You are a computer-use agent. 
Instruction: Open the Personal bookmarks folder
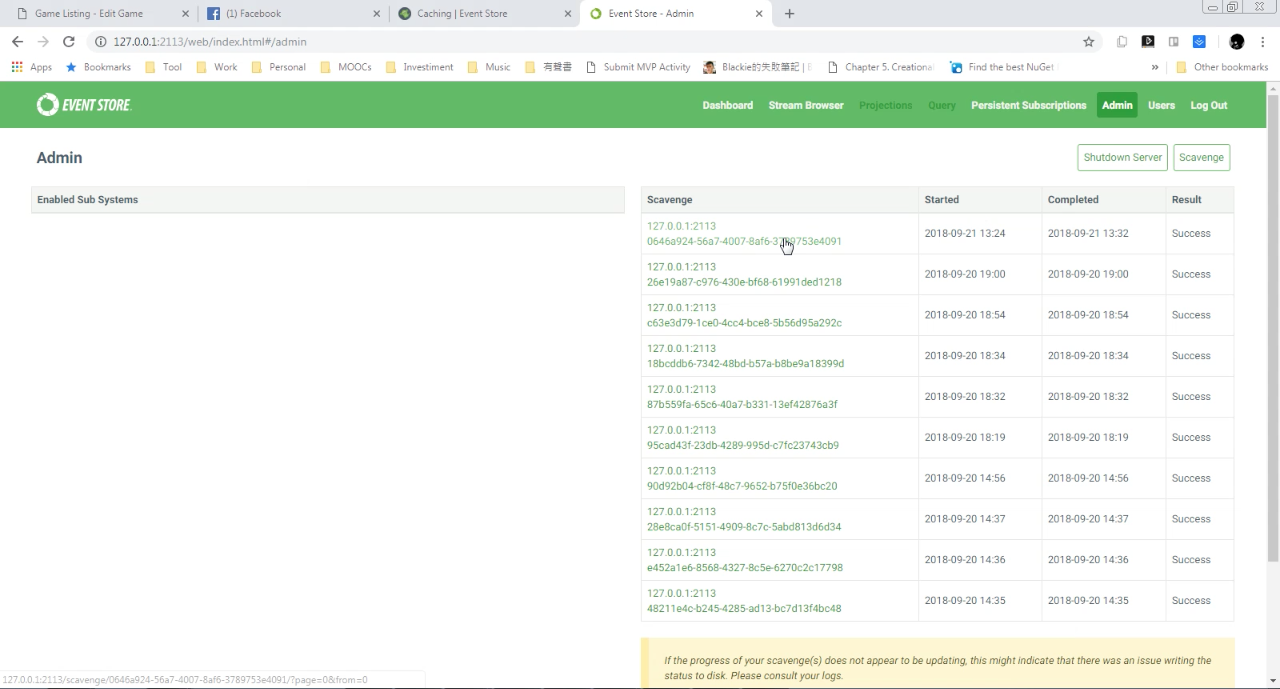point(278,67)
